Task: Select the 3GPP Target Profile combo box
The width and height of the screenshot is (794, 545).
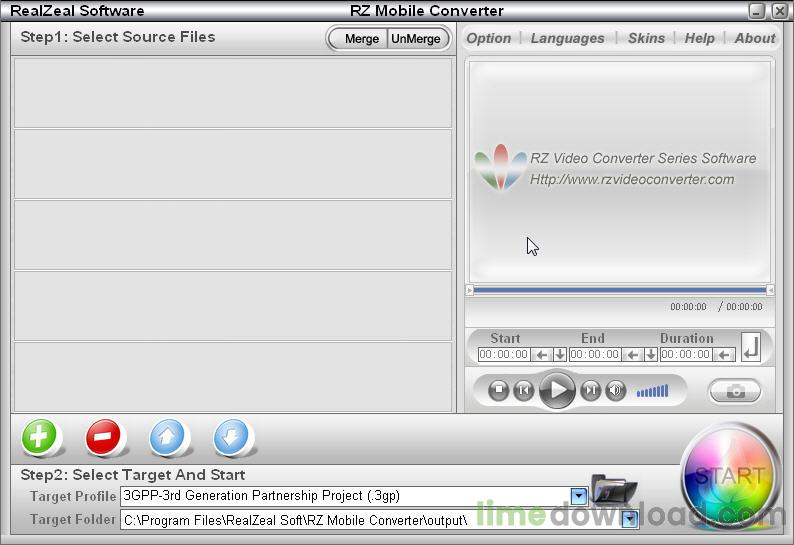Action: [354, 496]
